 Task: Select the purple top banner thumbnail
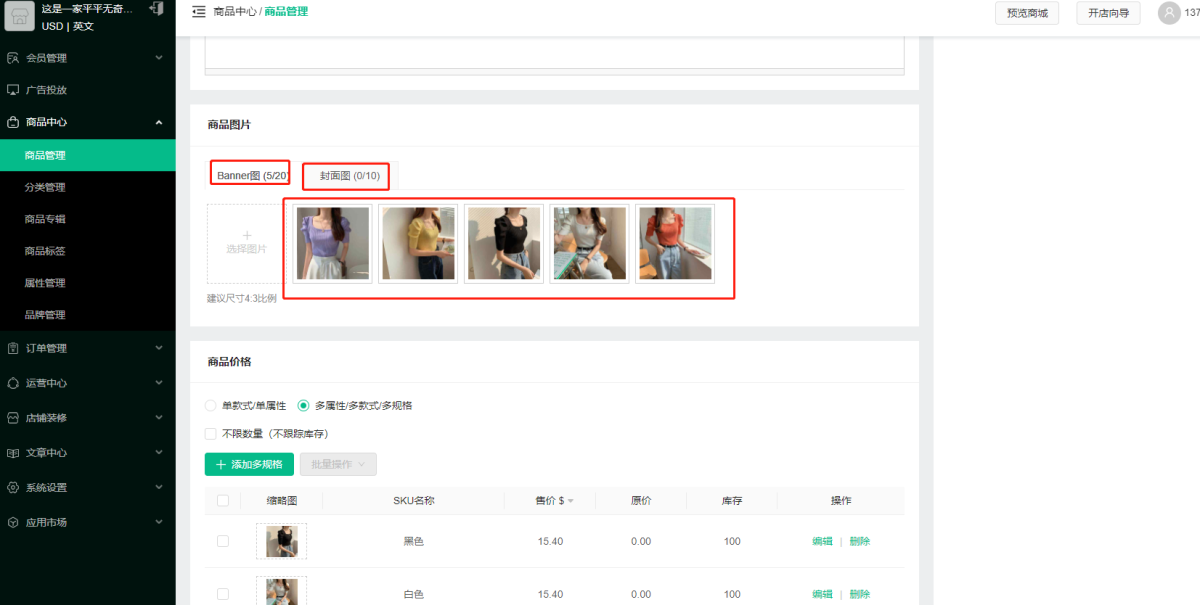[332, 243]
